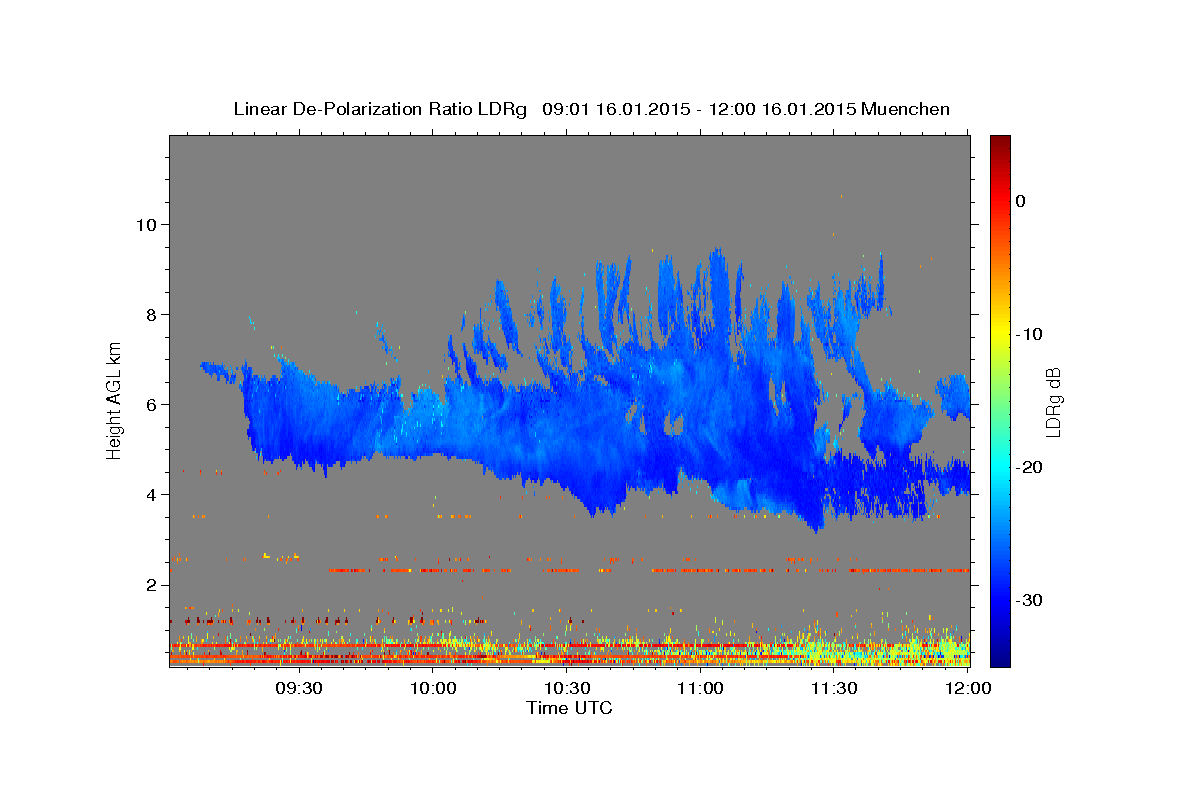1200x800 pixels.
Task: Click the 'Time UTC' axis label
Action: pos(569,708)
